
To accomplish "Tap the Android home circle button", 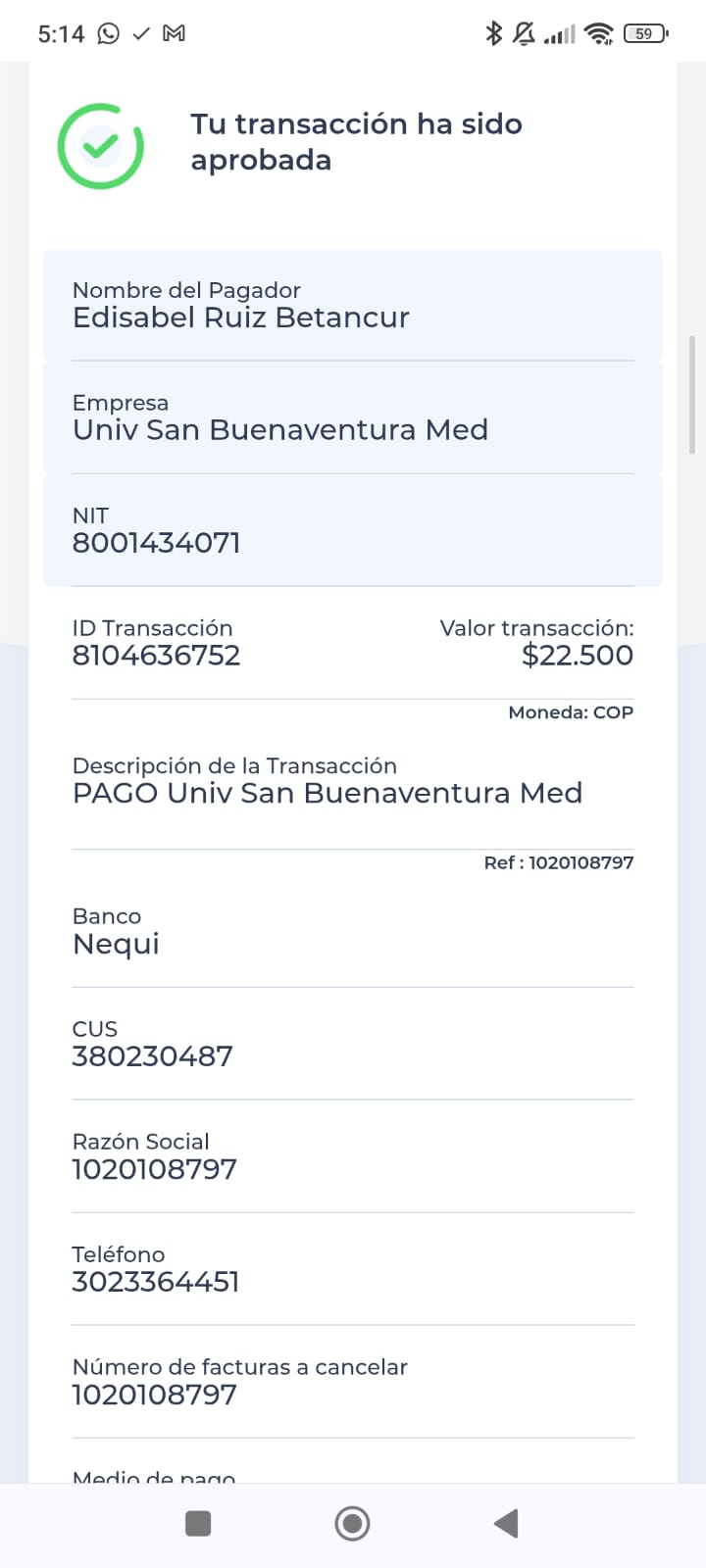I will pos(352,1523).
